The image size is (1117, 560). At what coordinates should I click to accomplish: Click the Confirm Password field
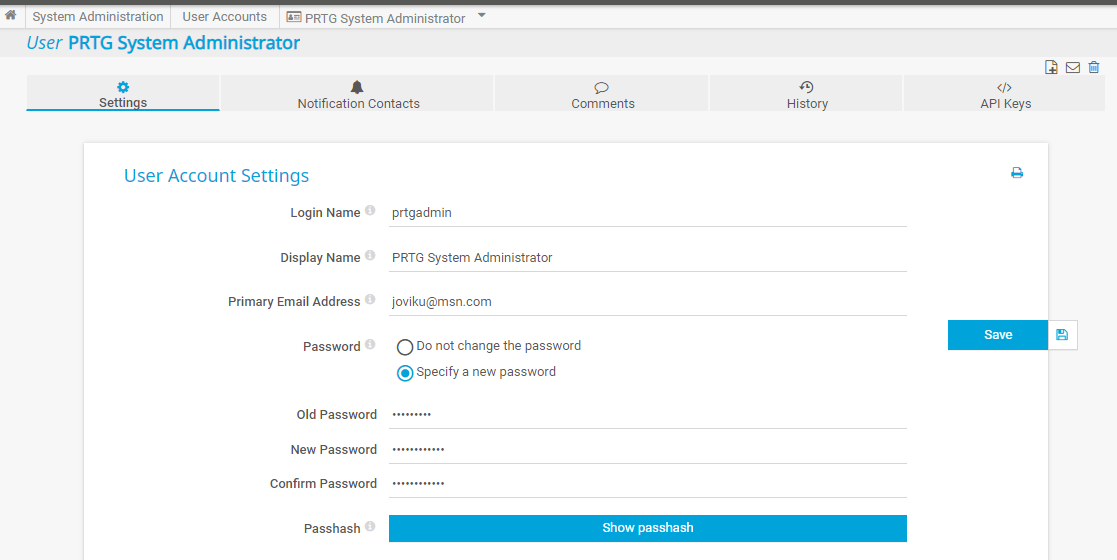point(648,484)
